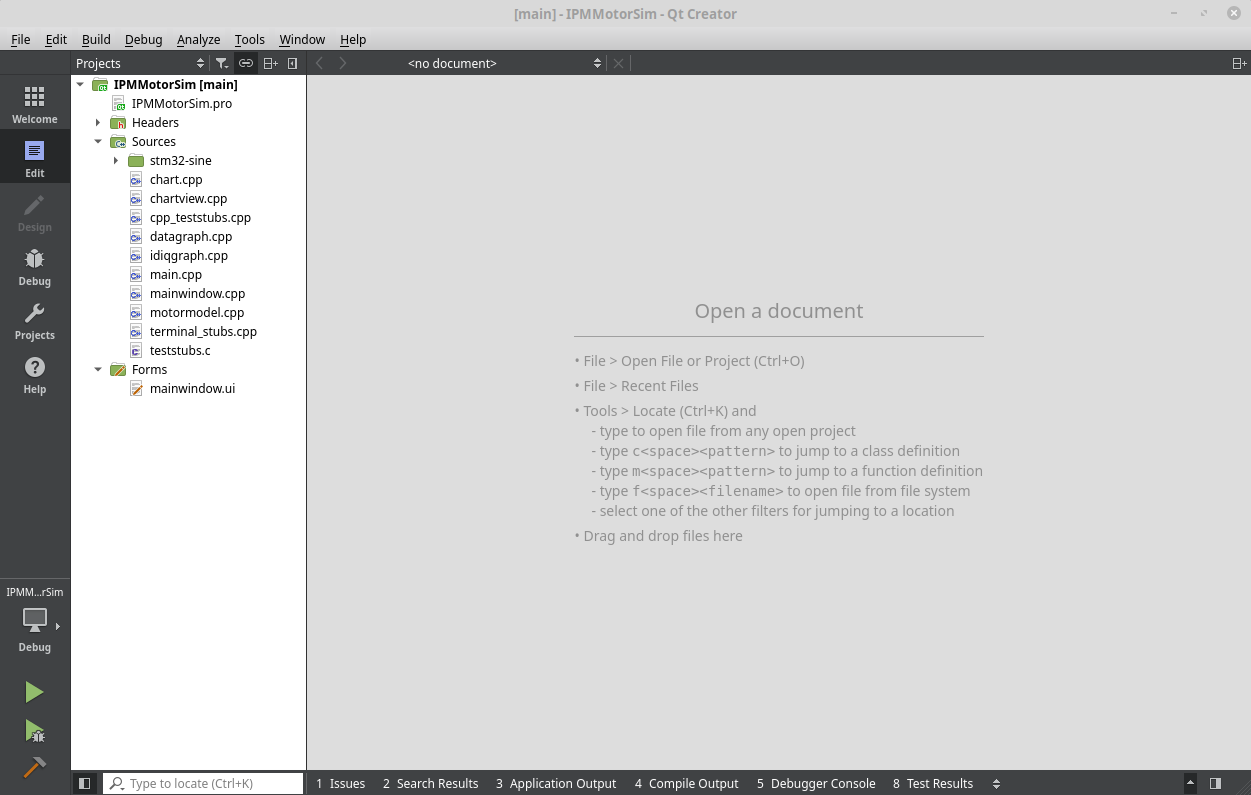Toggle synchronize with editor link icon
This screenshot has width=1251, height=795.
pyautogui.click(x=246, y=63)
